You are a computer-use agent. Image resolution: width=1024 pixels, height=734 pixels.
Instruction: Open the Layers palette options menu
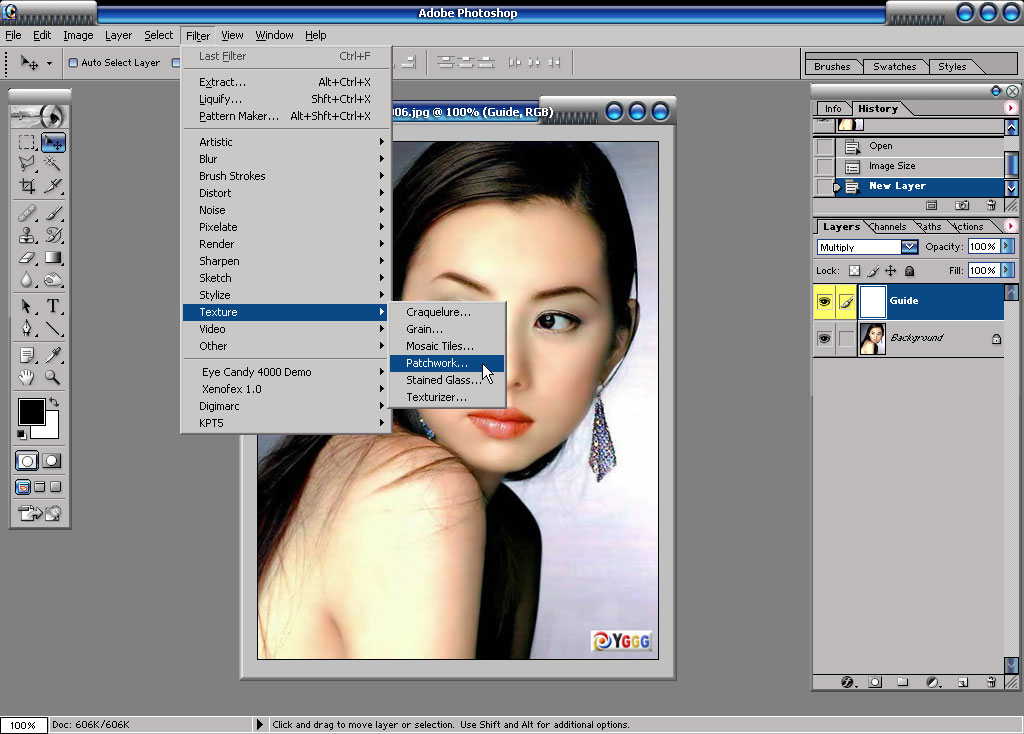tap(1011, 226)
